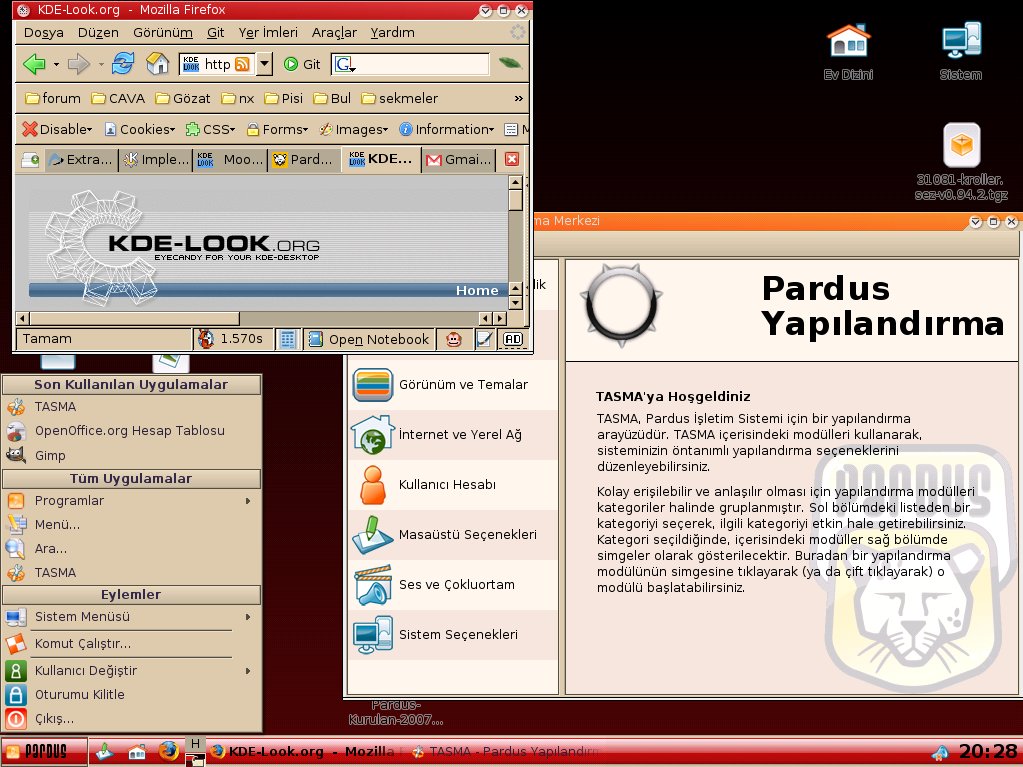1023x767 pixels.
Task: Launch Gimp from the menu
Action: click(x=132, y=455)
